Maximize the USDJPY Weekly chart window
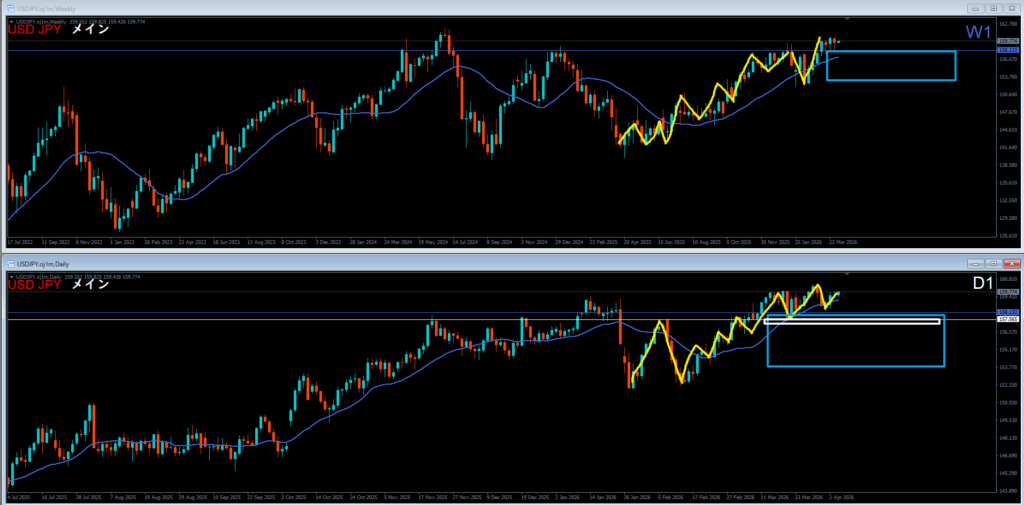Screen dimensions: 1024x505 coord(995,8)
